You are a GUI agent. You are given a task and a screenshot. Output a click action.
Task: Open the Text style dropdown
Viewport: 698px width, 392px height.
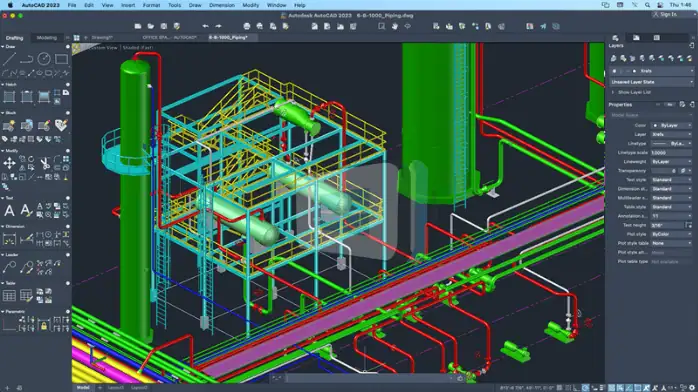pyautogui.click(x=672, y=180)
